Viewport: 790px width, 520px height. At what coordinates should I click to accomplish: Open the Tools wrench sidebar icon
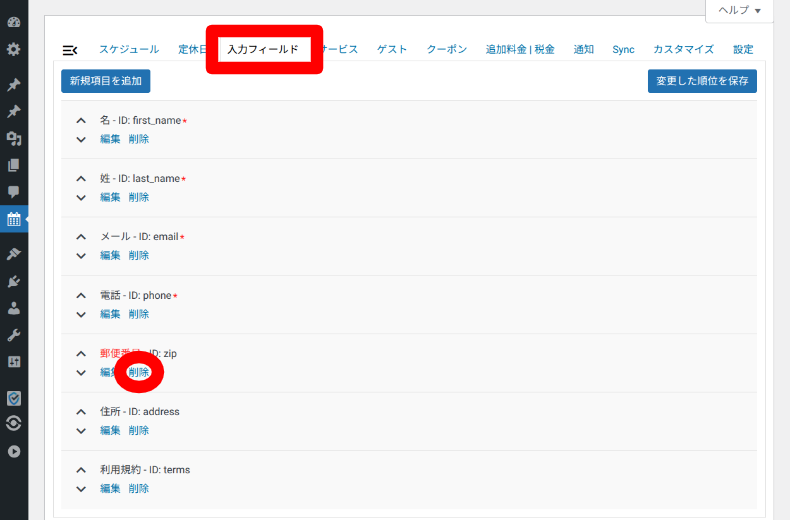click(14, 335)
